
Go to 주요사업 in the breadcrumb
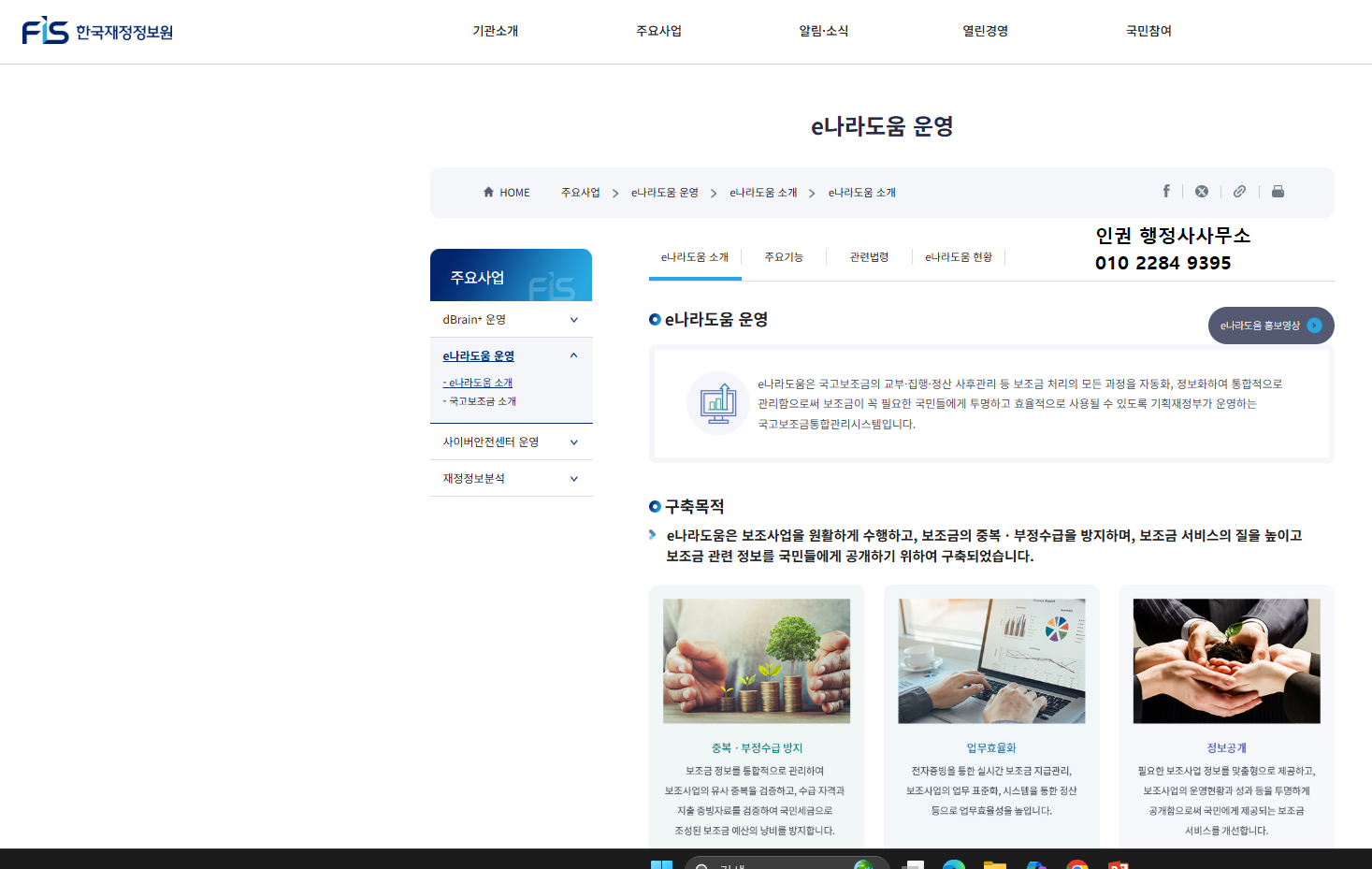point(581,193)
